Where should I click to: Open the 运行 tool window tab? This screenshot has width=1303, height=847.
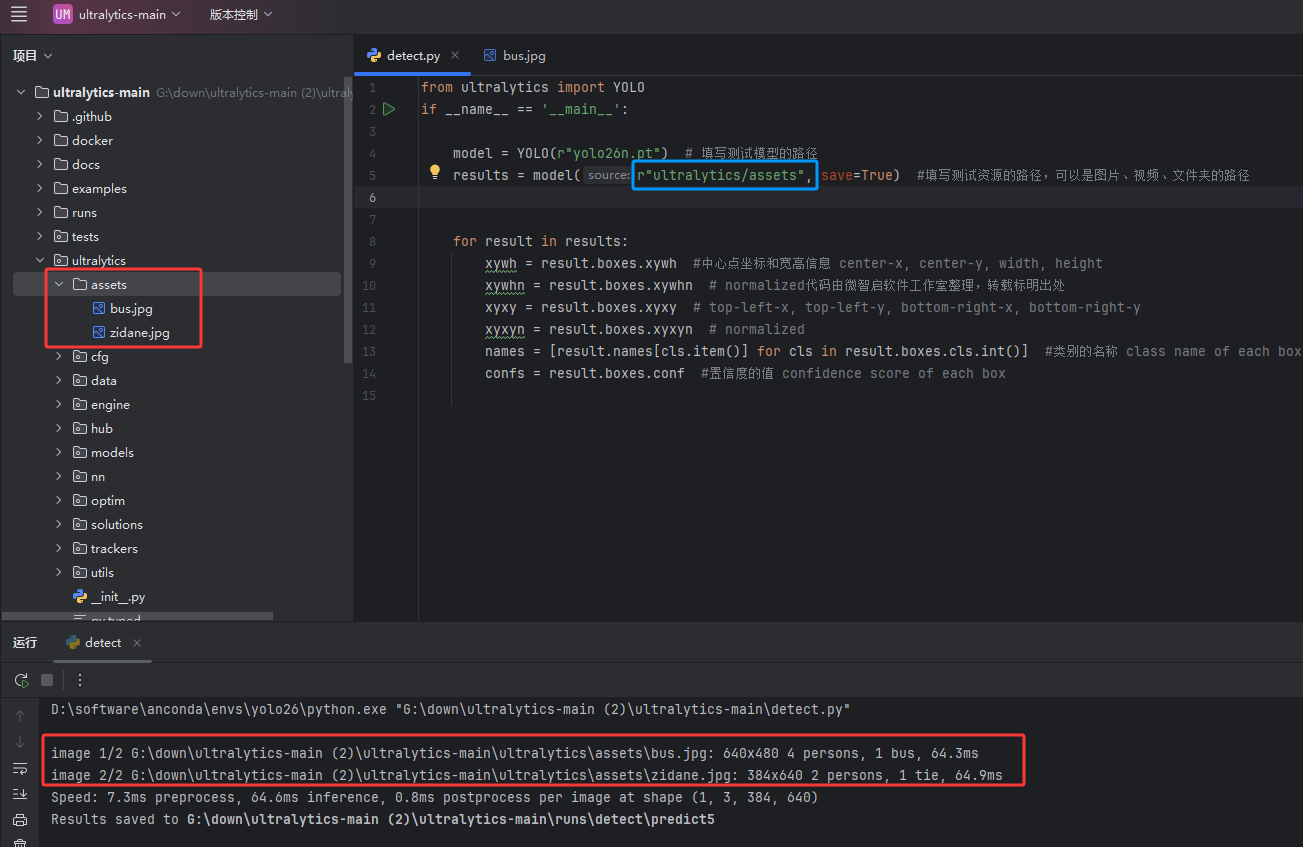pyautogui.click(x=25, y=643)
